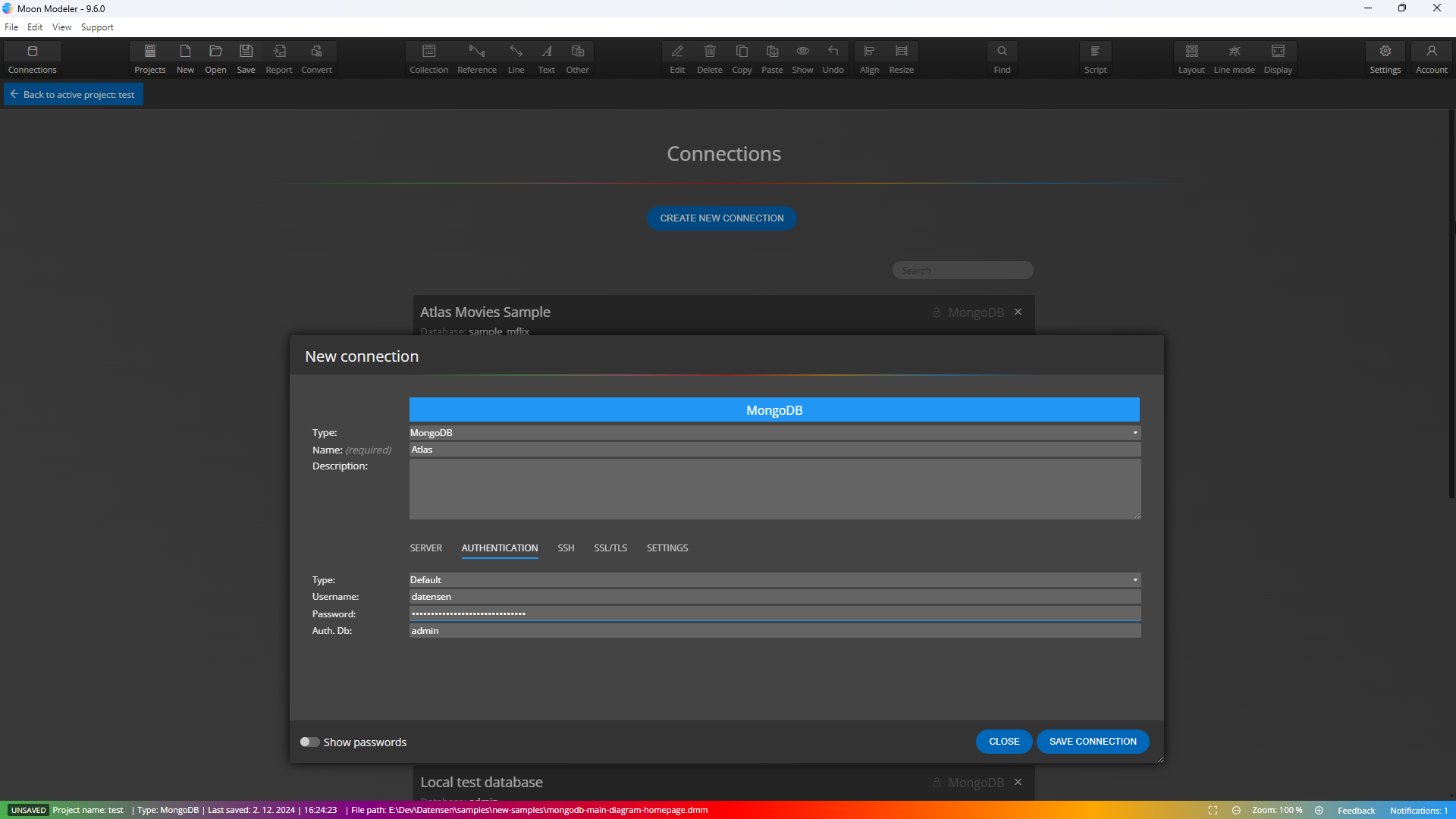Switch to the SSL/TLS tab
Image resolution: width=1456 pixels, height=819 pixels.
click(x=610, y=548)
